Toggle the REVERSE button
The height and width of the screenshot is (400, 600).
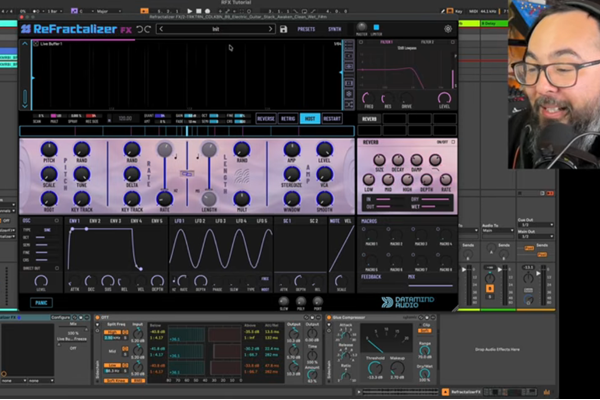click(266, 119)
